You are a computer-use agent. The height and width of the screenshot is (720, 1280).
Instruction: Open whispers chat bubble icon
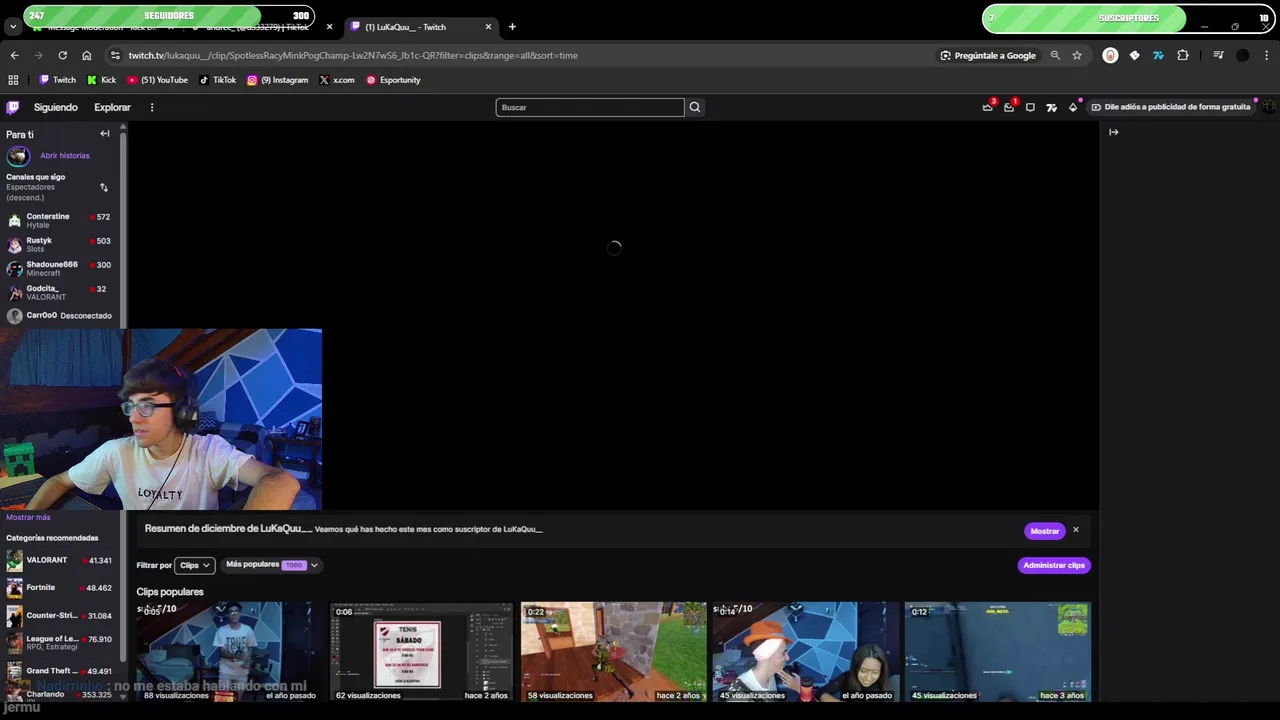tap(1030, 107)
